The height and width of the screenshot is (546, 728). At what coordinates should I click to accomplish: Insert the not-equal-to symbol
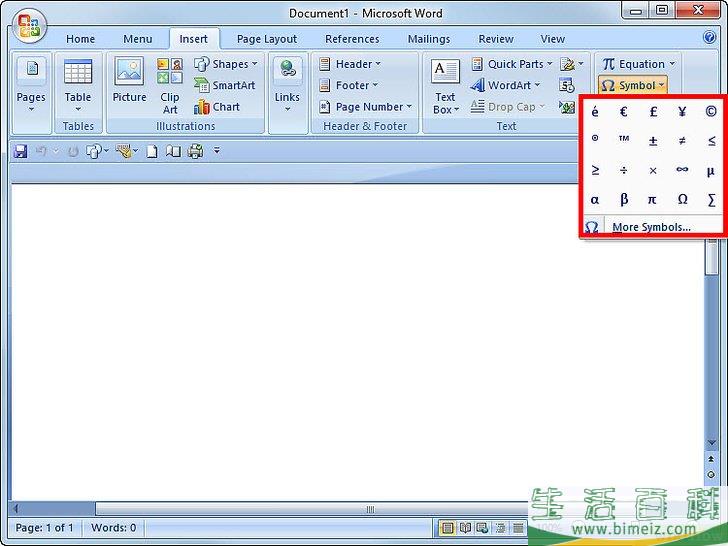[682, 141]
